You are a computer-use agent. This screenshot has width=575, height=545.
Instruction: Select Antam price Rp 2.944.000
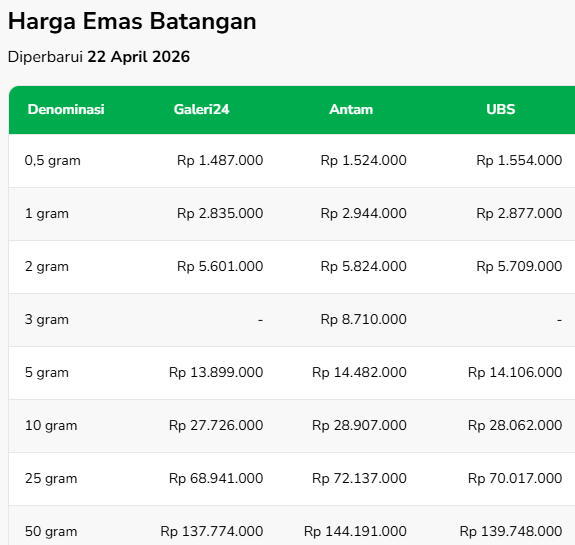tap(363, 213)
